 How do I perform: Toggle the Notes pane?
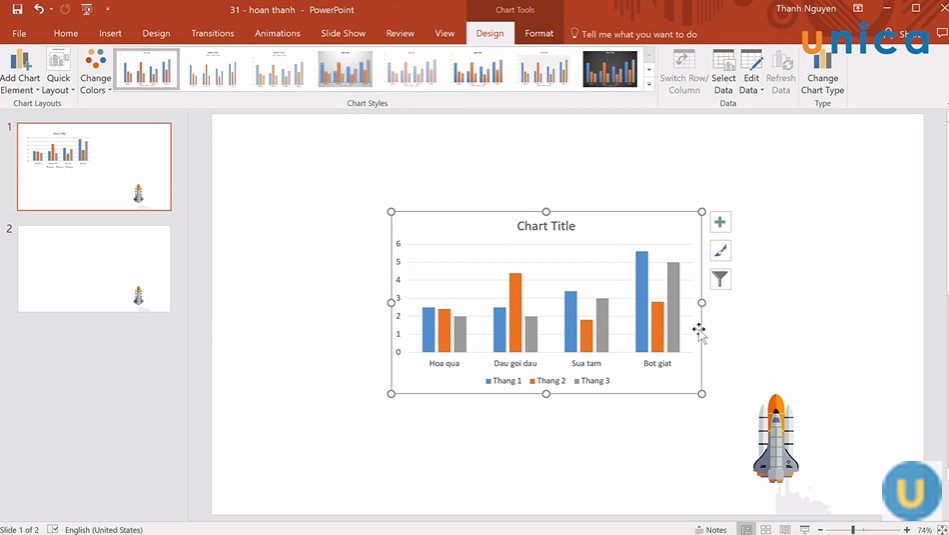coord(711,530)
